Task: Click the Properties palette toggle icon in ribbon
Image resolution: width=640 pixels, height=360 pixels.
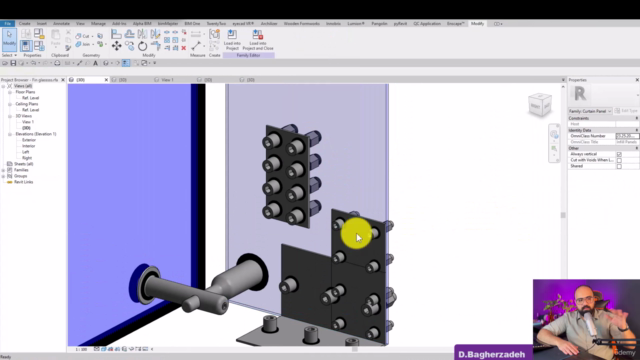Action: tap(26, 46)
